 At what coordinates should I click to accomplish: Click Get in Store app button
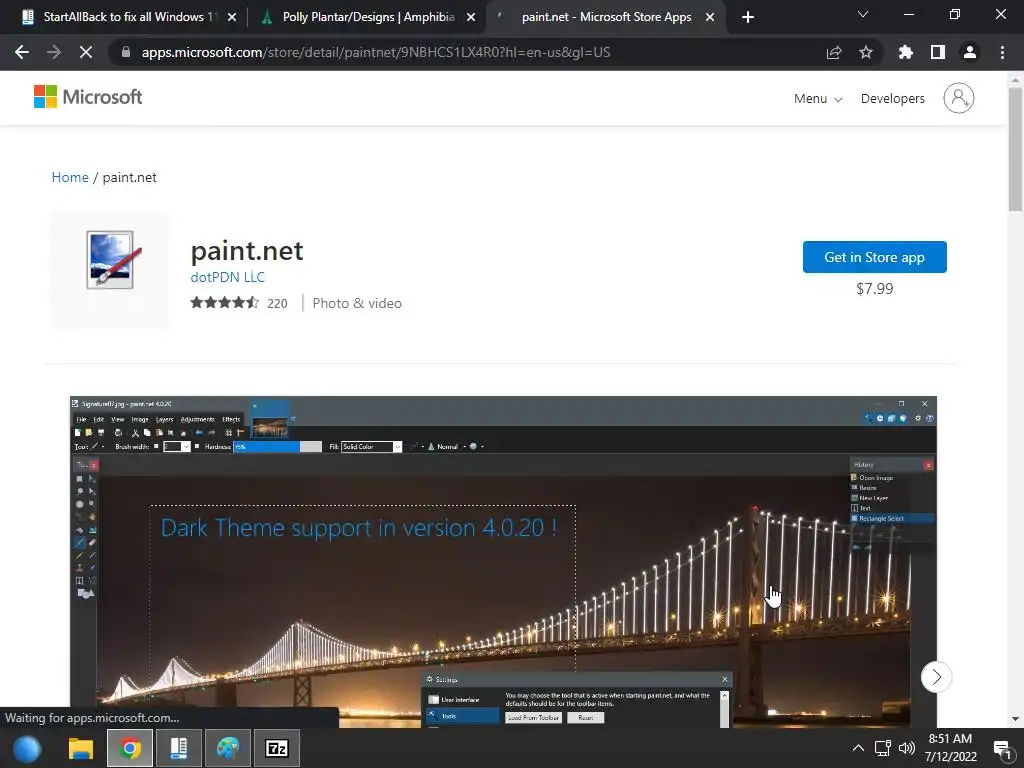coord(874,257)
